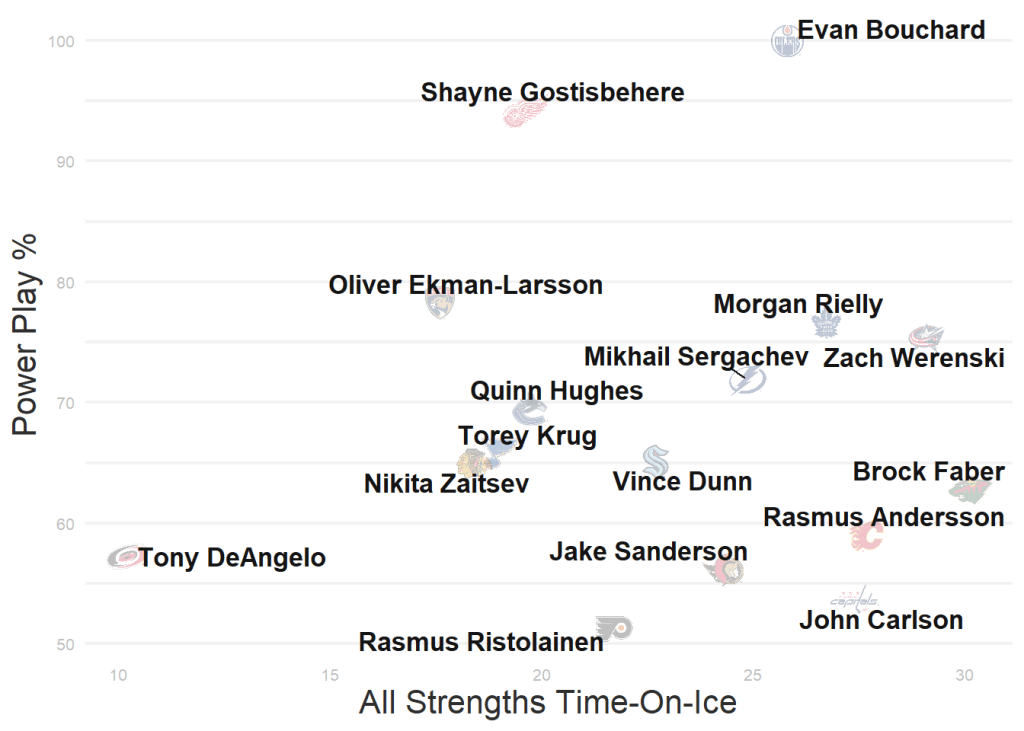1024x731 pixels.
Task: Select the "Power Play %" axis title
Action: point(25,335)
